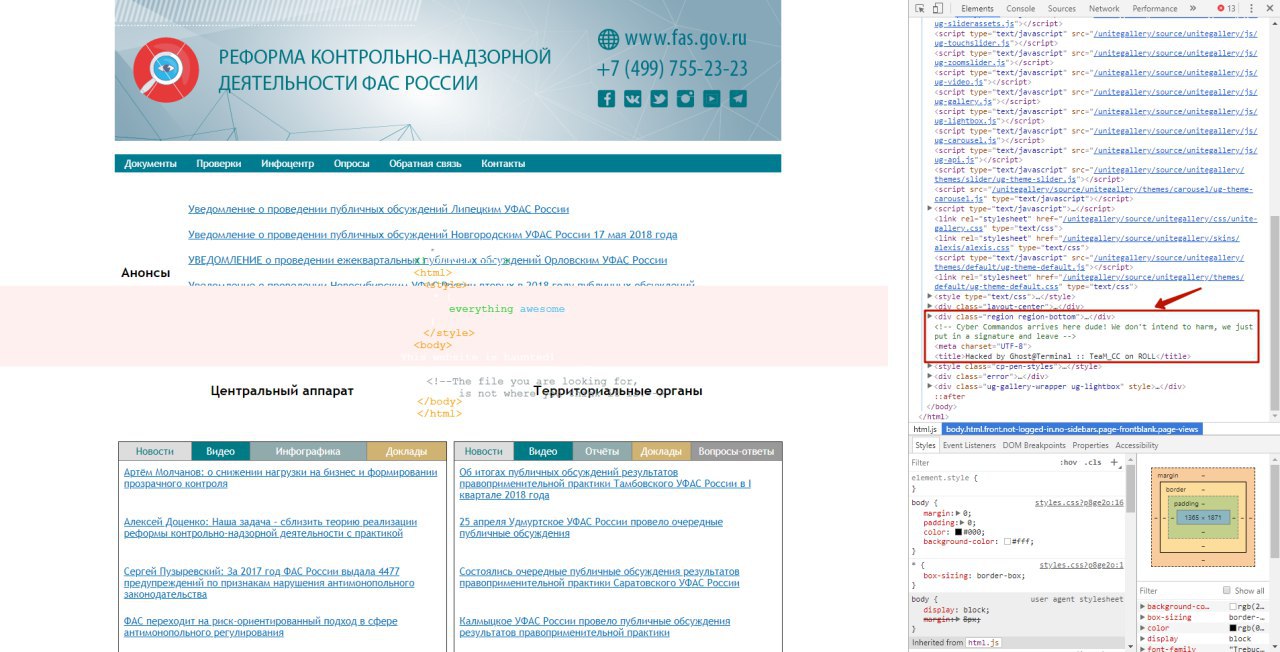Open the styles.css?p8ge2o:16 source link
The height and width of the screenshot is (652, 1280).
click(x=1079, y=503)
